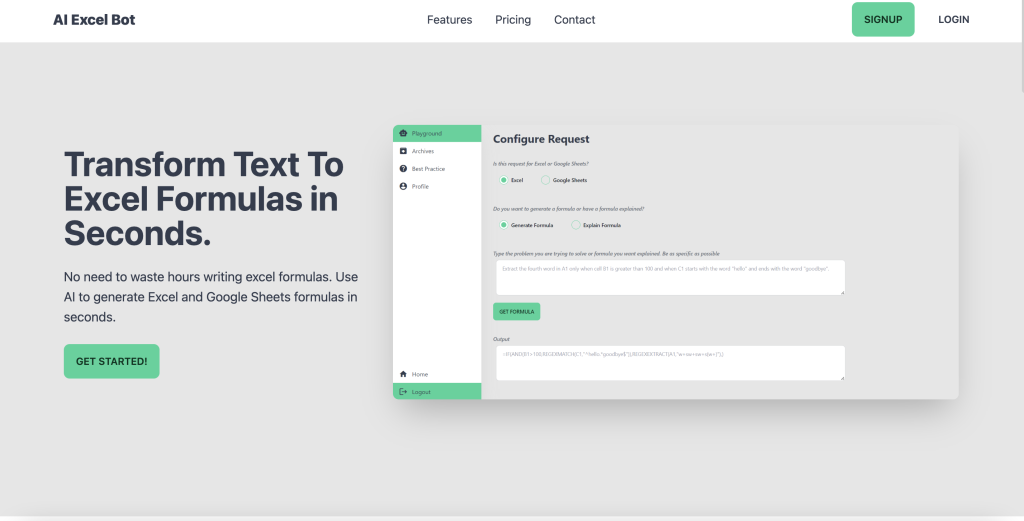The width and height of the screenshot is (1024, 521).
Task: Click the Home sidebar label
Action: pos(420,374)
